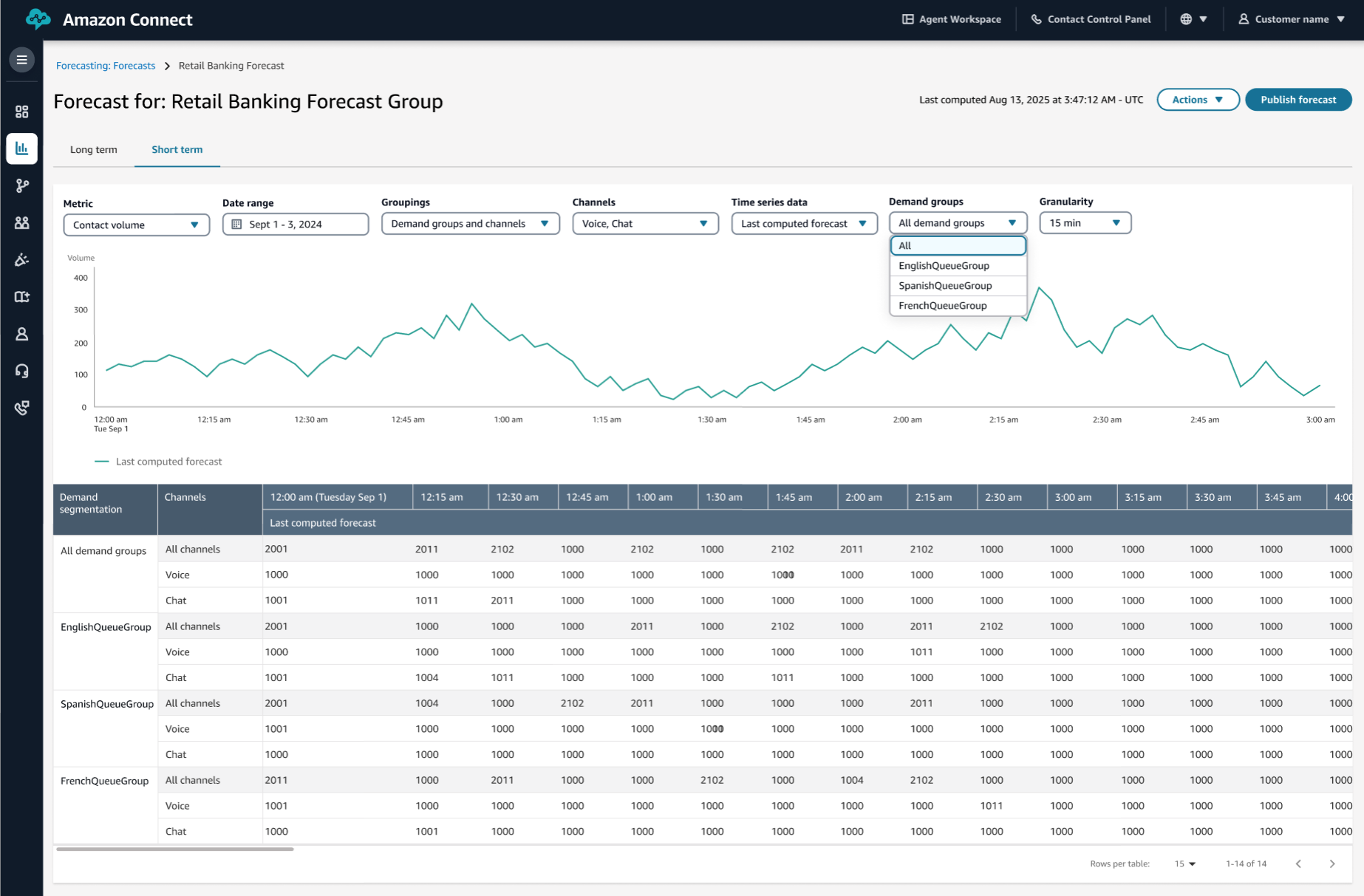Open the globe language selector

click(x=1193, y=19)
